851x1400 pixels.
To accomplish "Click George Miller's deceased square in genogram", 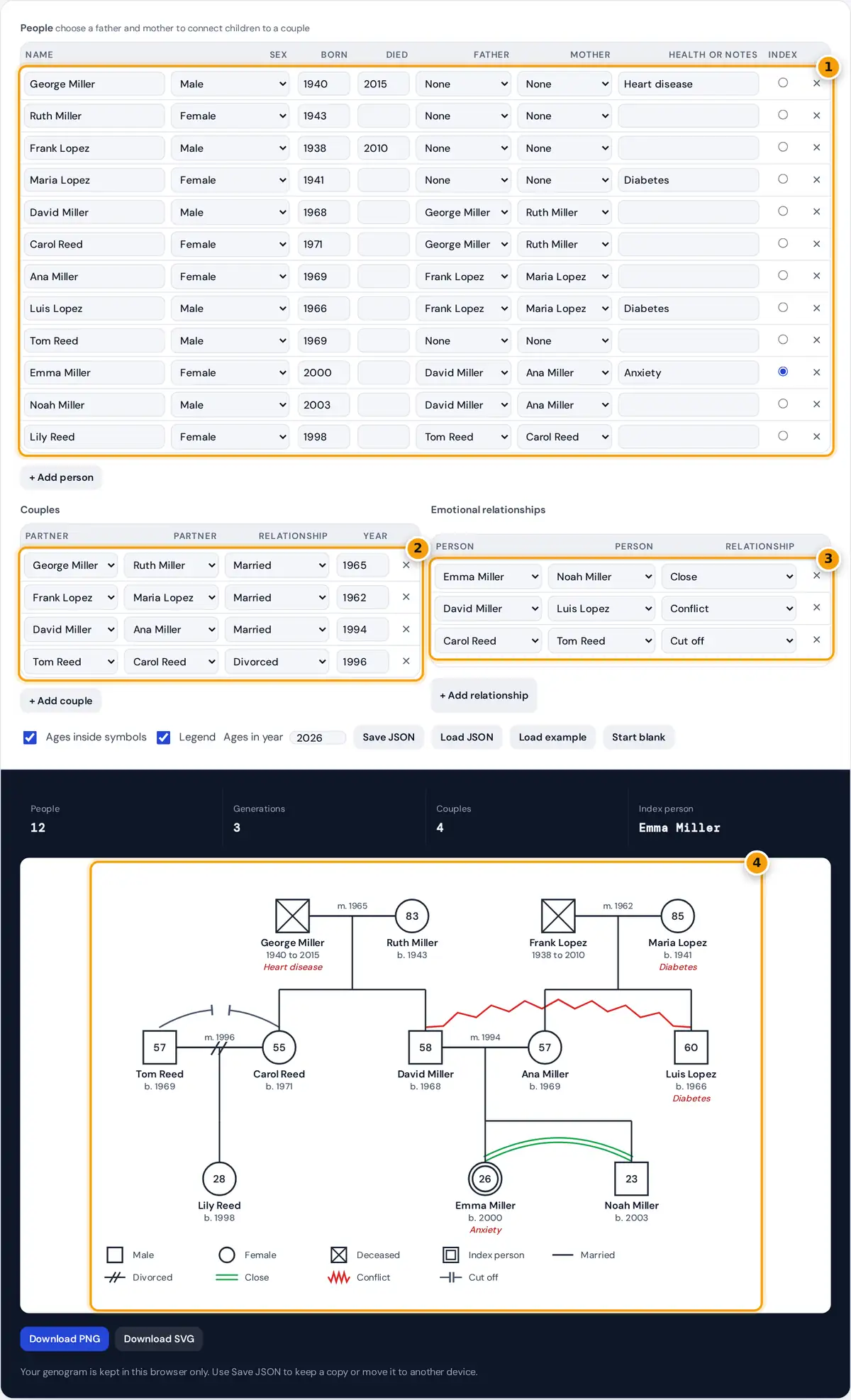I will (292, 916).
